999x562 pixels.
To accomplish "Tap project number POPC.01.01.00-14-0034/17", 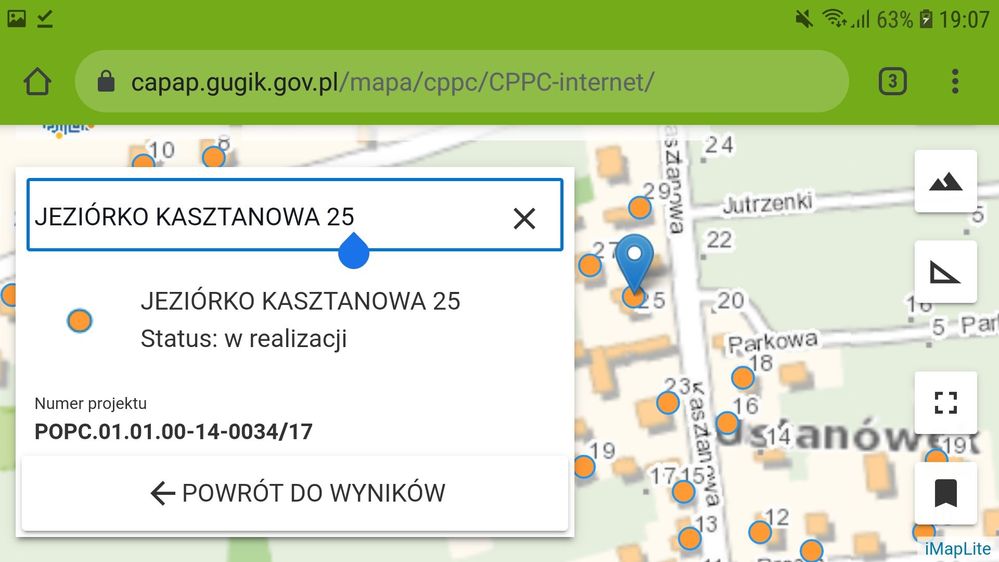I will coord(173,431).
